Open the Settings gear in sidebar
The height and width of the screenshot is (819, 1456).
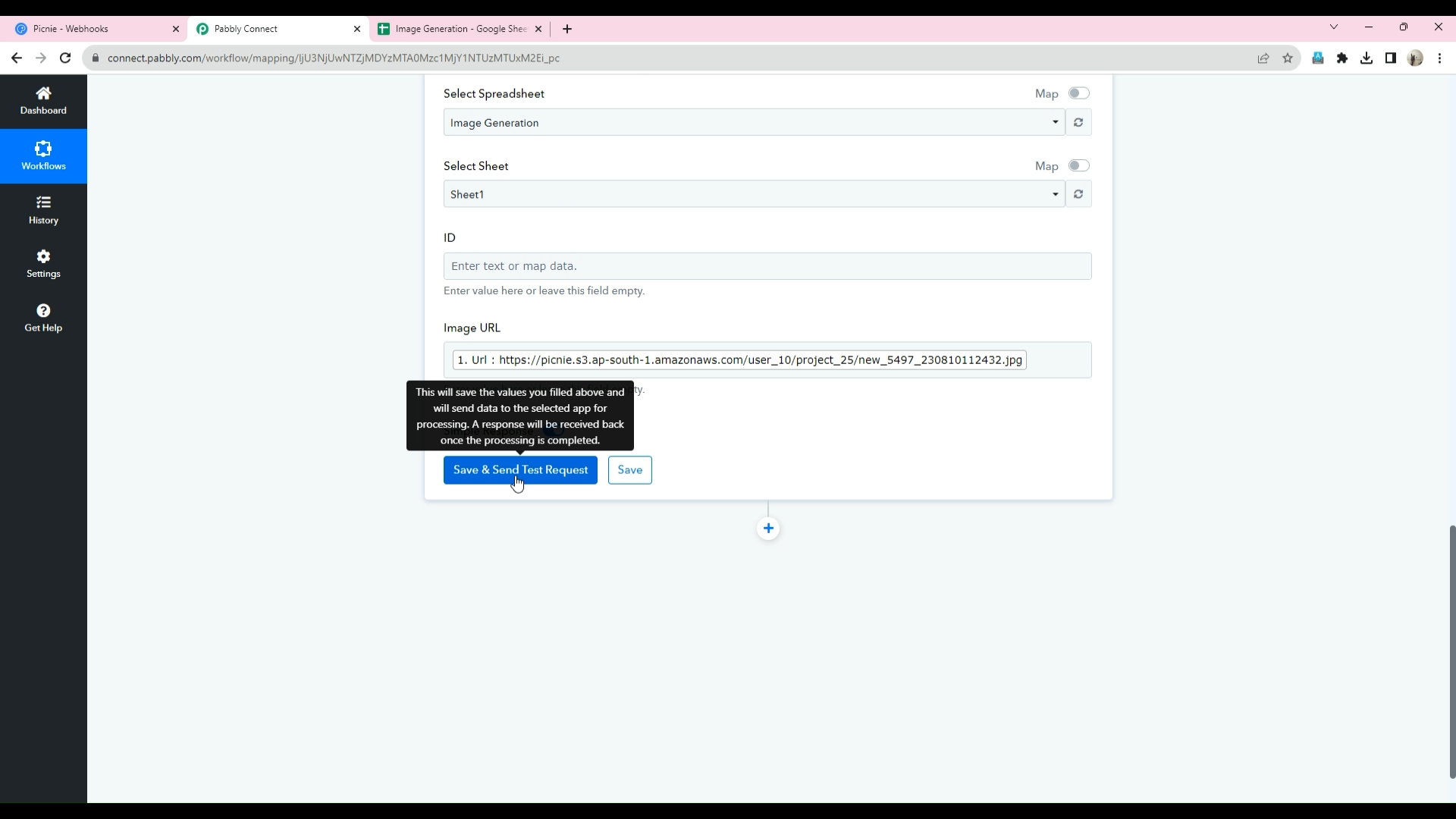43,257
